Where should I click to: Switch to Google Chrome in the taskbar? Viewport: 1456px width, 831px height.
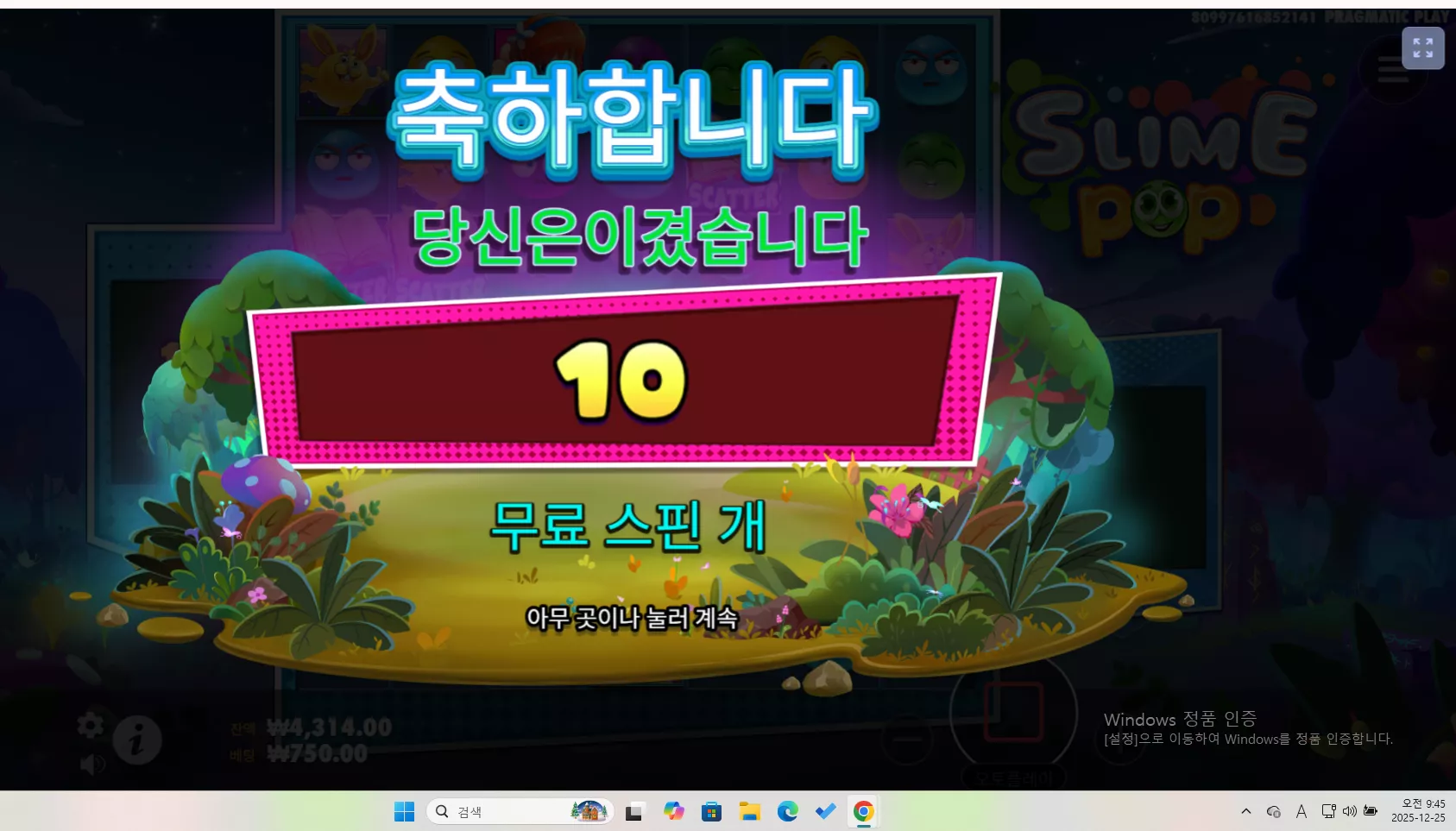[863, 811]
